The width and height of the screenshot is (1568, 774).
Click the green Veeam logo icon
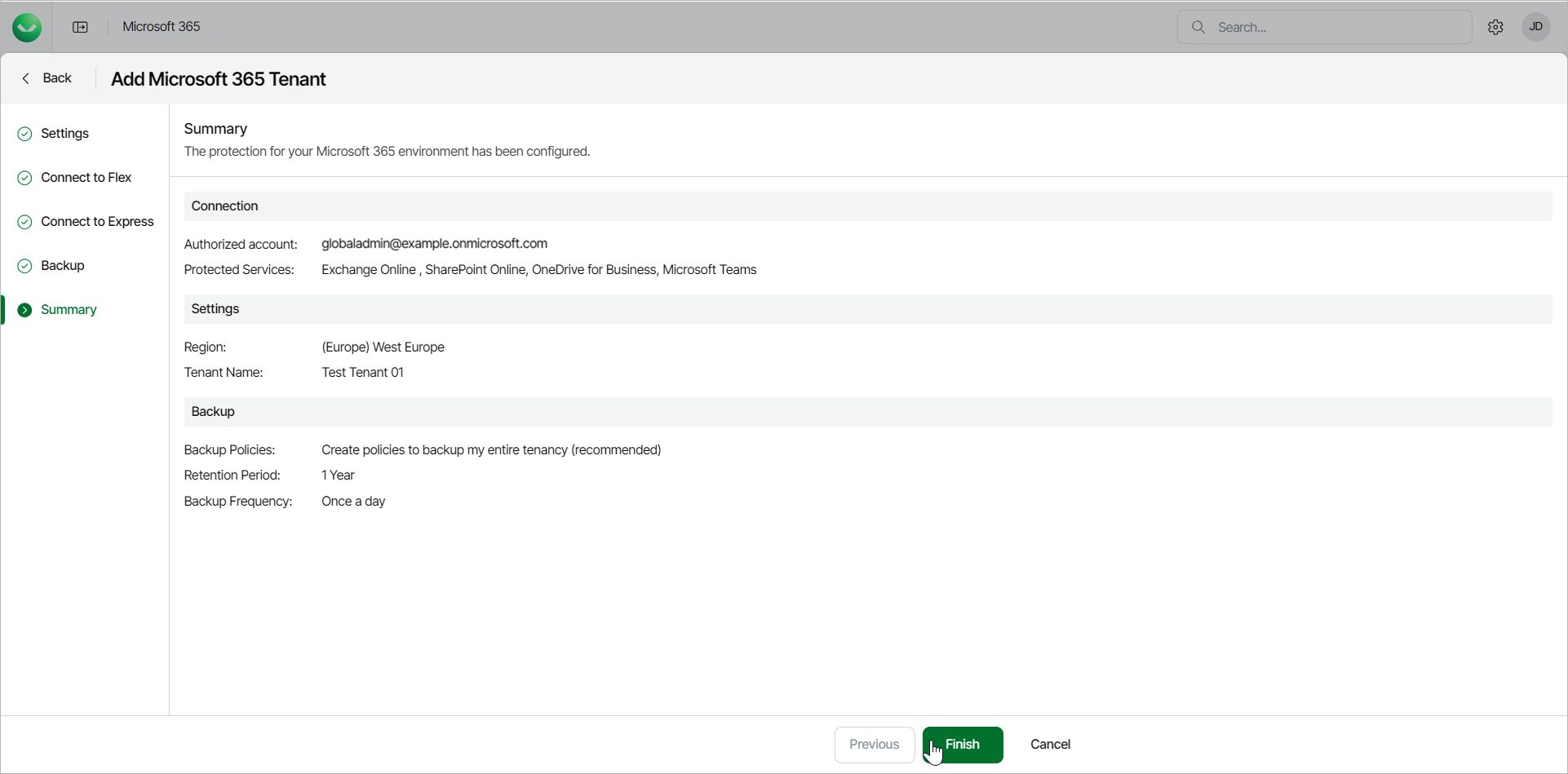(x=27, y=27)
